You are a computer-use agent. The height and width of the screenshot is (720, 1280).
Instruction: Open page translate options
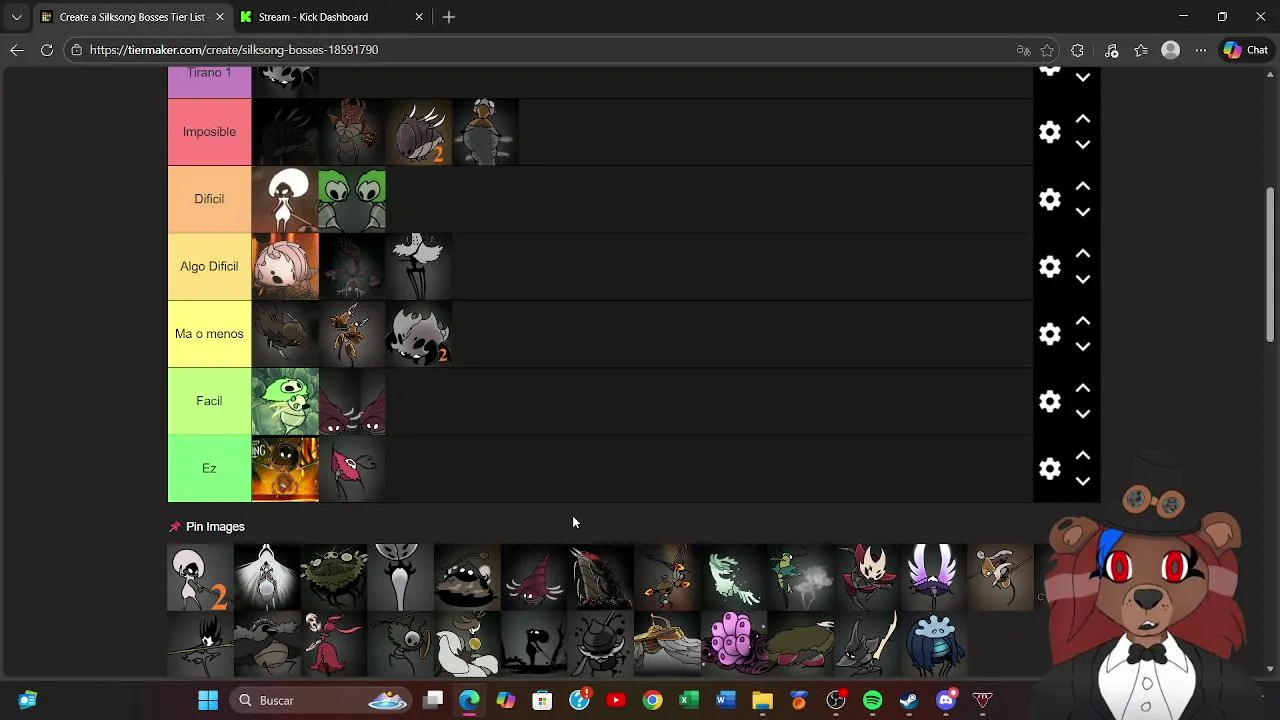tap(1023, 50)
